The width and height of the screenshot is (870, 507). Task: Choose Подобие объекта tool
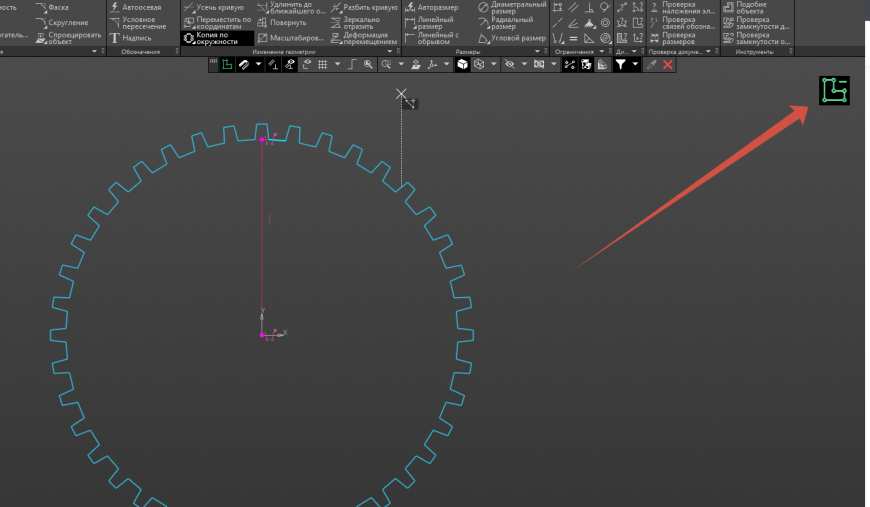[x=745, y=7]
